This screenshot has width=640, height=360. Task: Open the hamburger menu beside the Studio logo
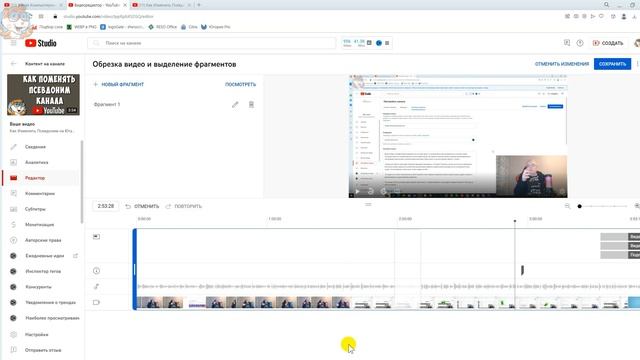click(13, 43)
